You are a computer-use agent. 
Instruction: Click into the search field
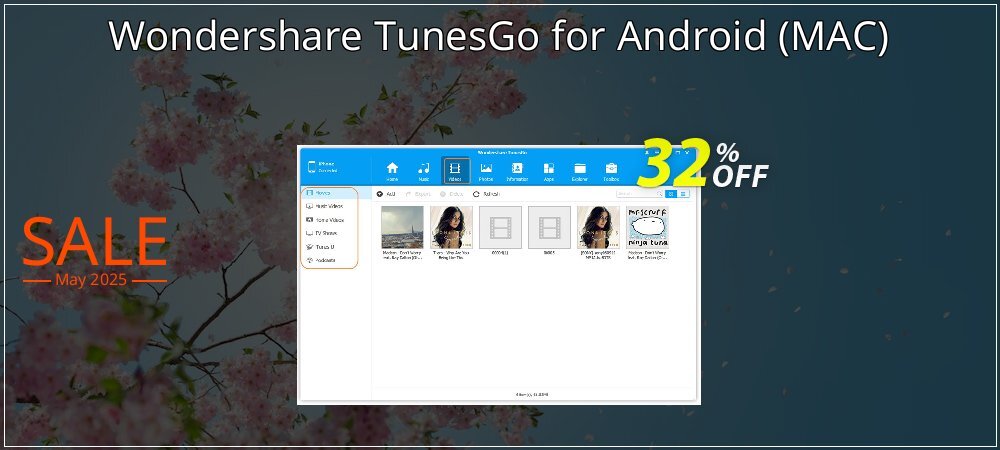[640, 194]
